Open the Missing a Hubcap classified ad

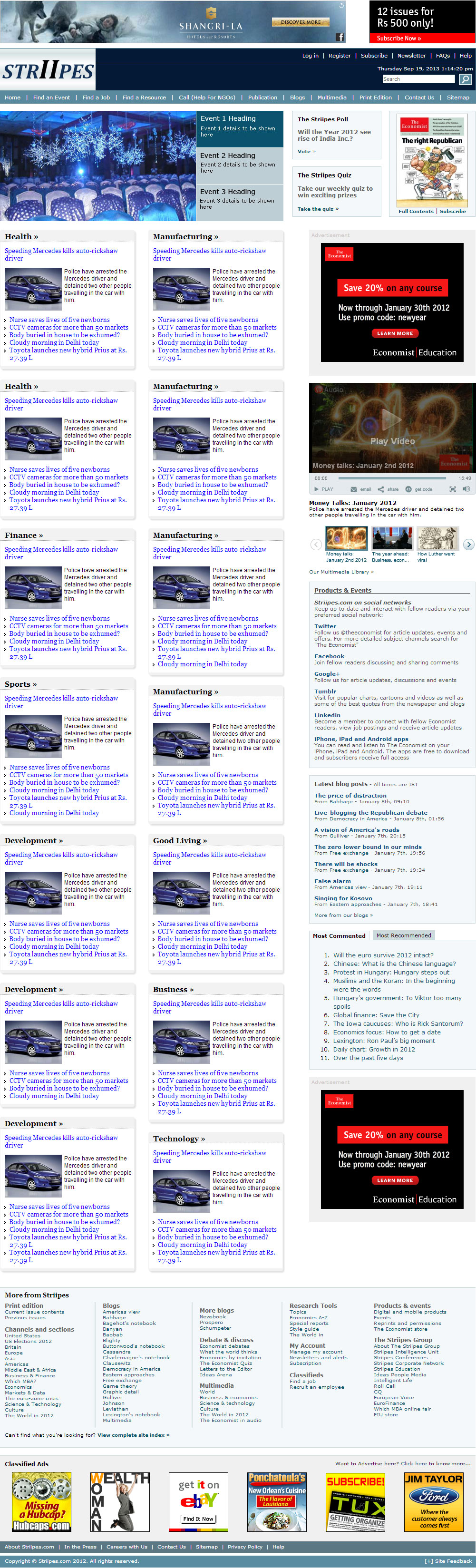41,1501
